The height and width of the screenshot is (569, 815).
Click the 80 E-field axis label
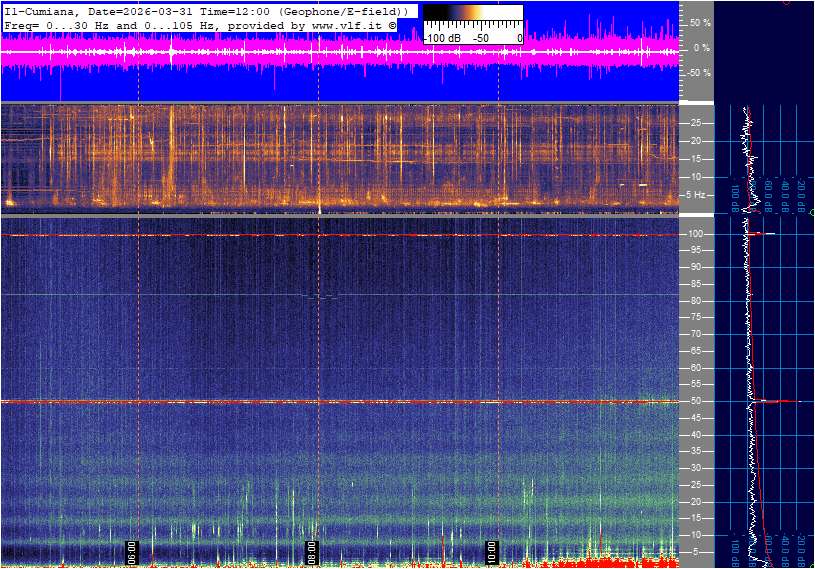point(695,301)
